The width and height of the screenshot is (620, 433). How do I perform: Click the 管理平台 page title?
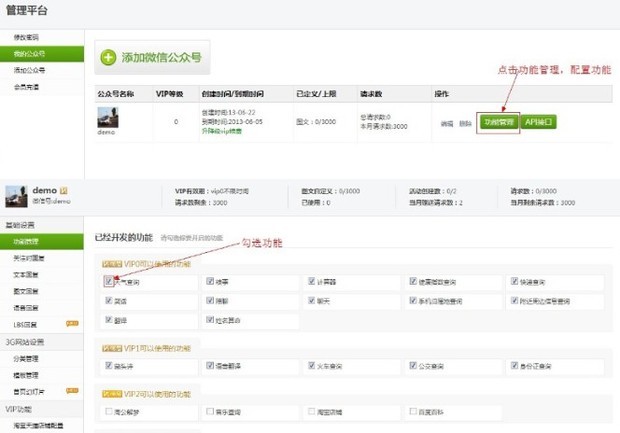coord(27,10)
